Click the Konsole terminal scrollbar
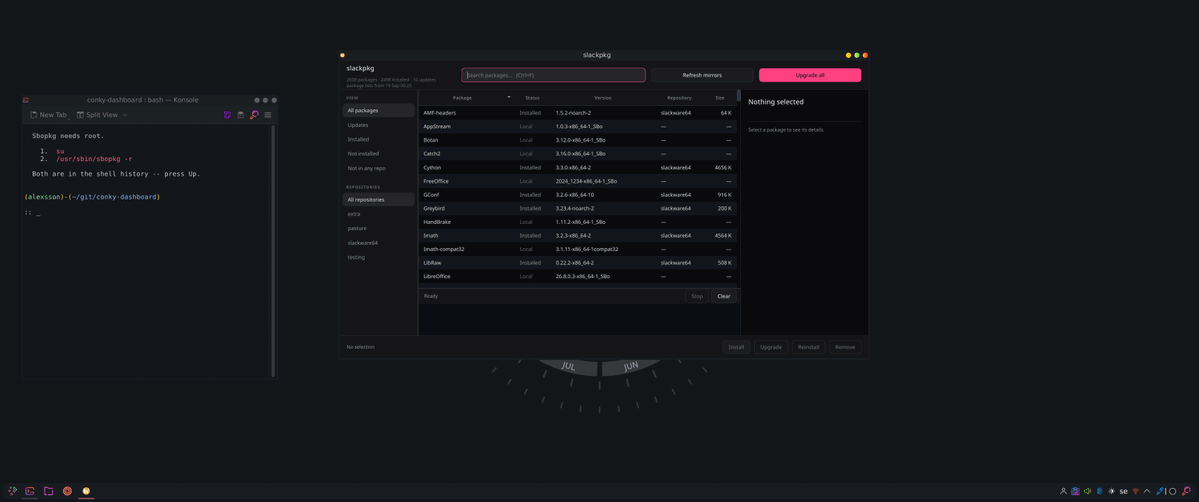The image size is (1199, 502). point(273,250)
